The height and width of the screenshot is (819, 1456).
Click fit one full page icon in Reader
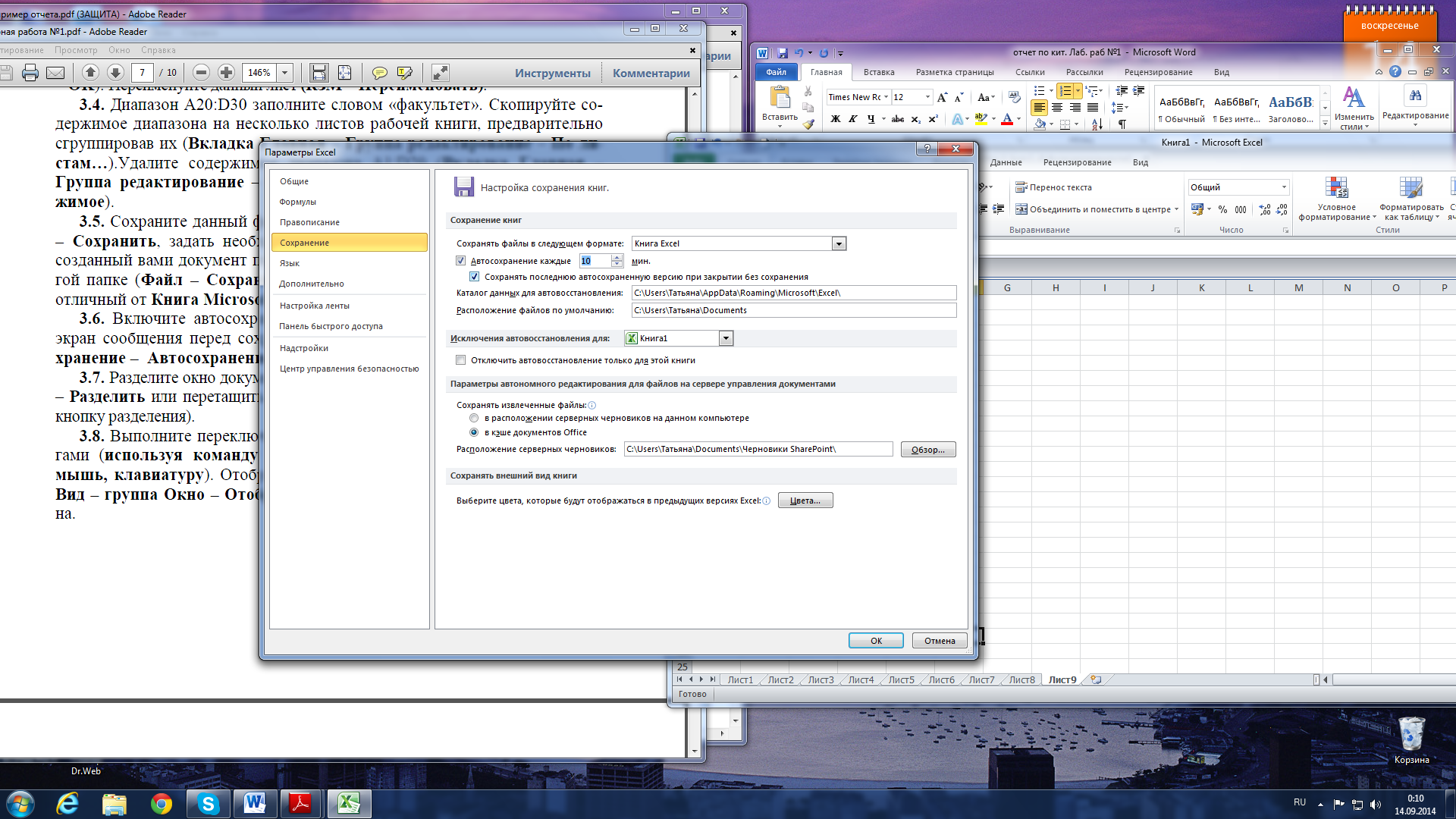click(x=344, y=73)
